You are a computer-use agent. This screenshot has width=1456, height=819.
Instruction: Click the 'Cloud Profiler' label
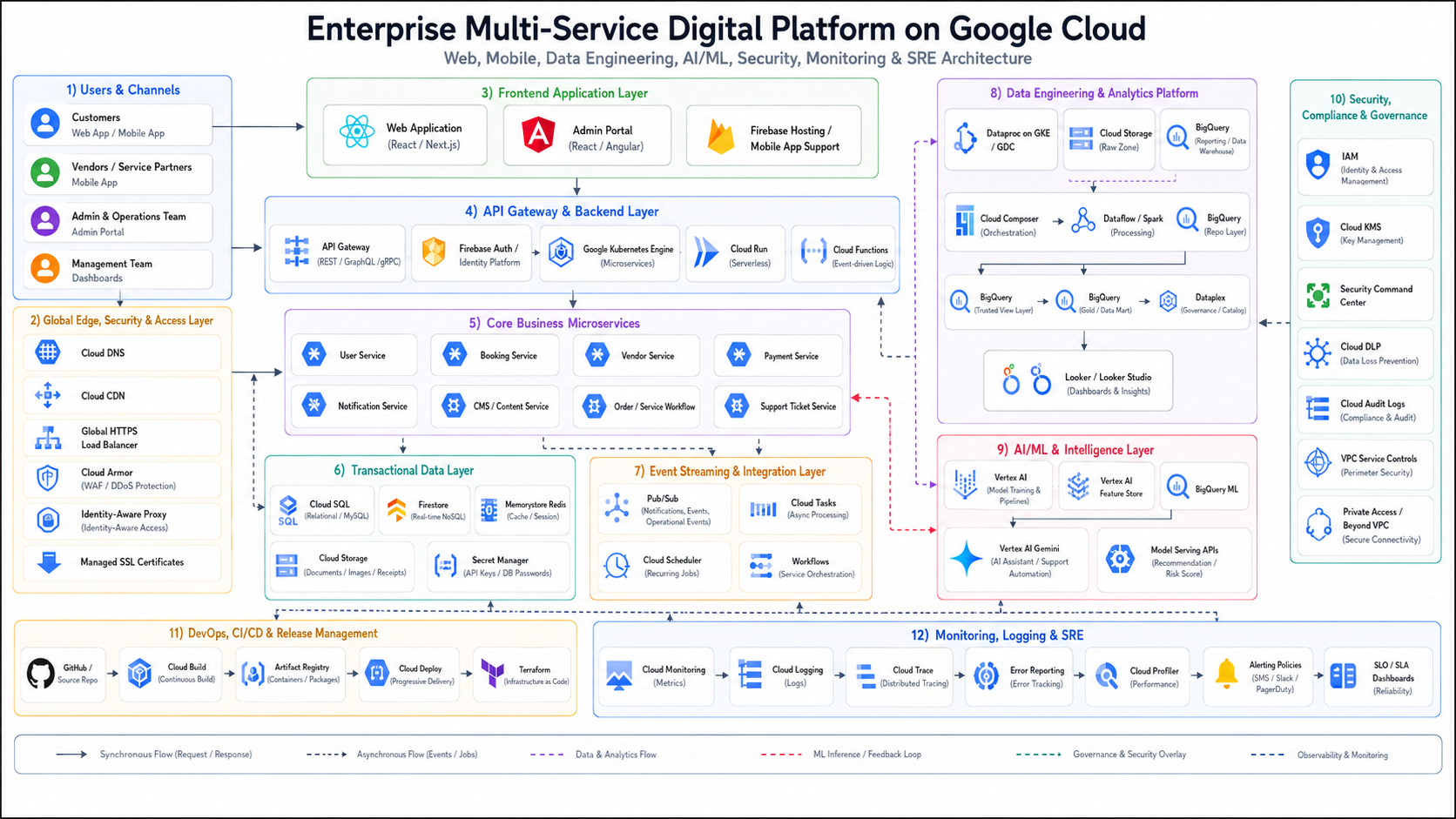(1155, 671)
